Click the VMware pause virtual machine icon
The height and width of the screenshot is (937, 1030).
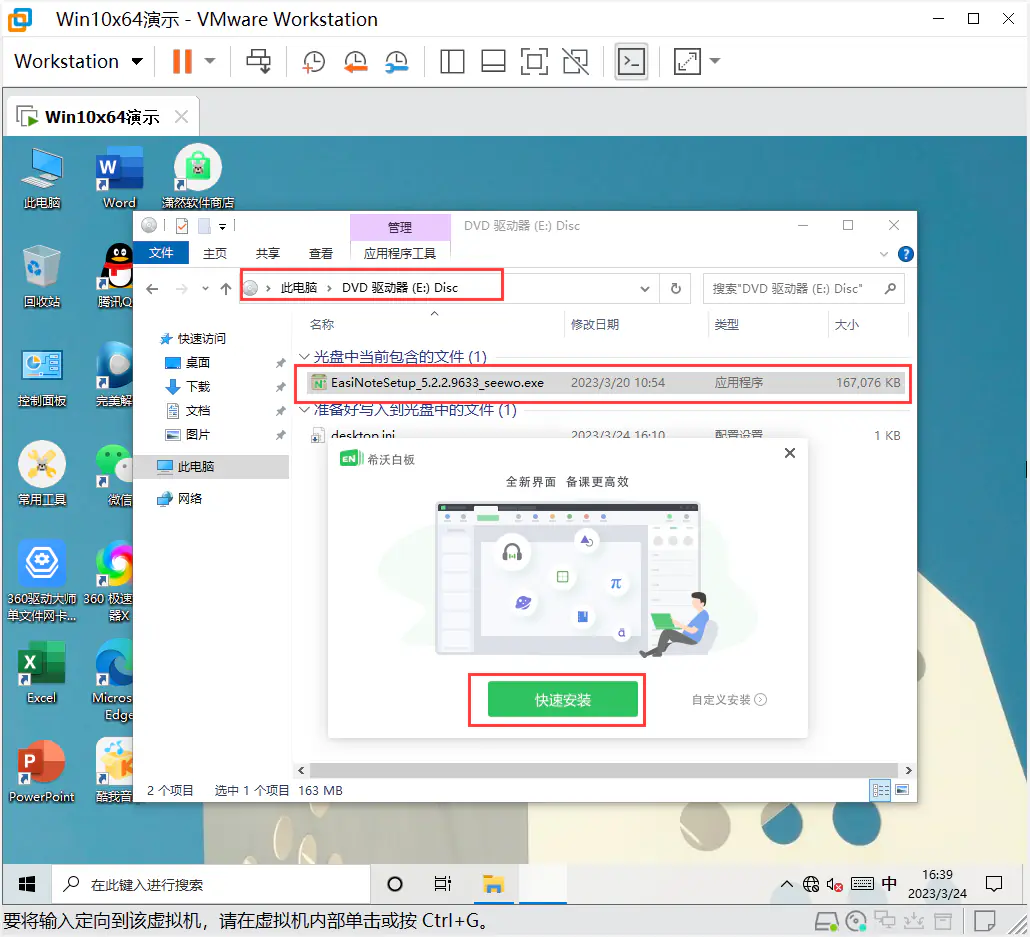[182, 62]
